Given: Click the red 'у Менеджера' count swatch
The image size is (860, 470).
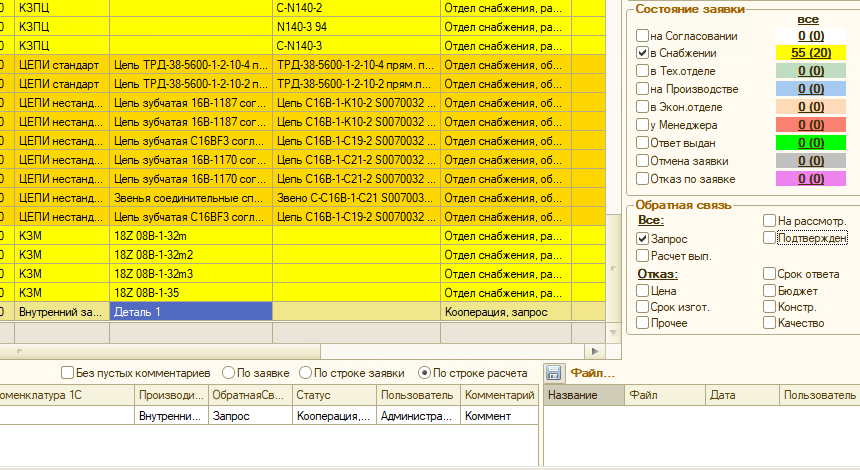Looking at the screenshot, I should pyautogui.click(x=811, y=125).
